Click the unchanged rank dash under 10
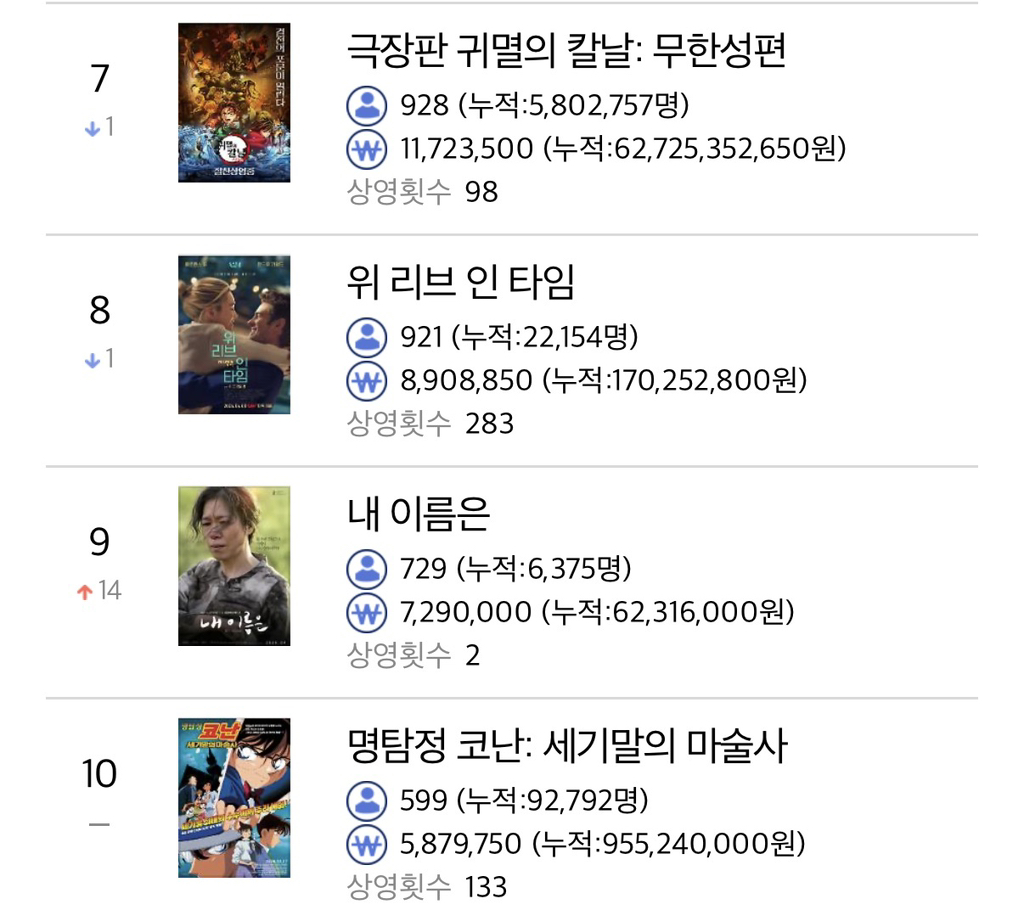Image resolution: width=1024 pixels, height=910 pixels. pyautogui.click(x=99, y=824)
